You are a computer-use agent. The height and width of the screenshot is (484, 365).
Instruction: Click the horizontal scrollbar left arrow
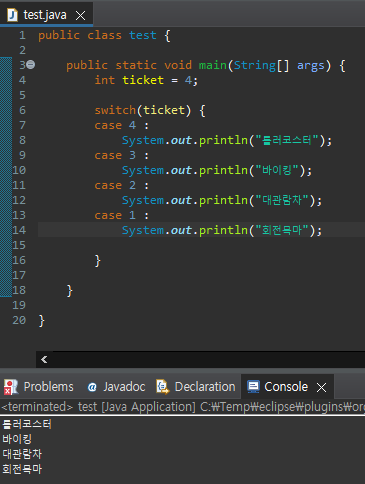tap(44, 359)
